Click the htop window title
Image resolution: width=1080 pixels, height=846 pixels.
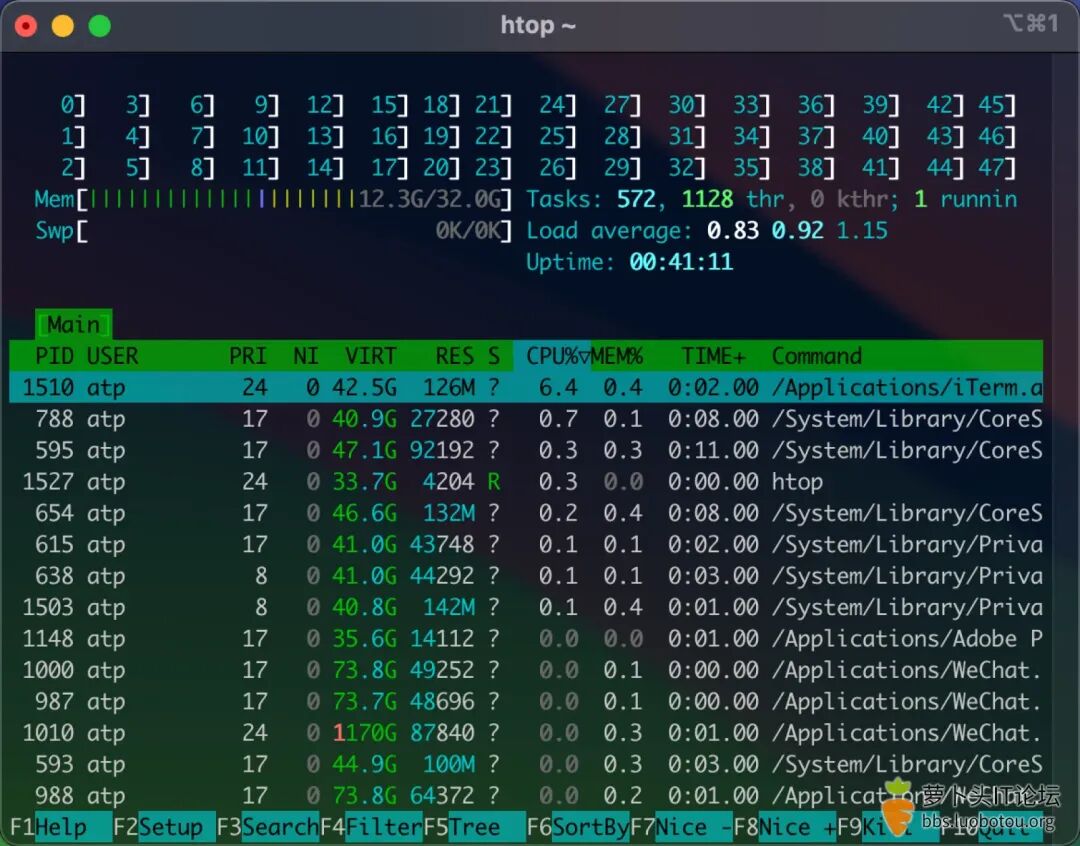pos(537,25)
